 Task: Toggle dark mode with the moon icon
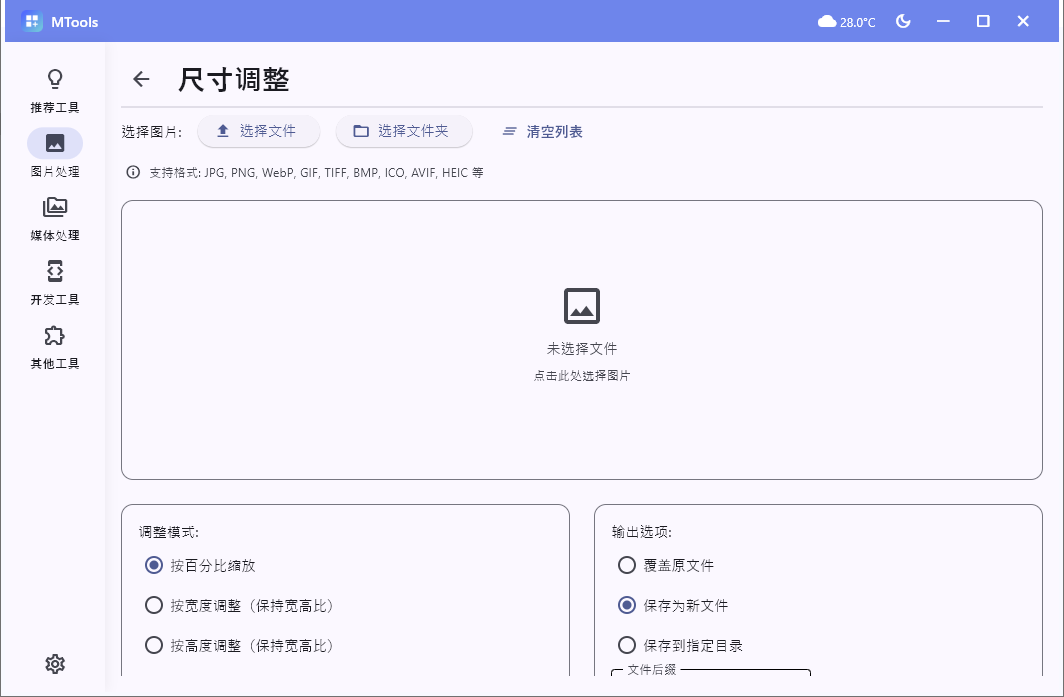click(x=903, y=20)
